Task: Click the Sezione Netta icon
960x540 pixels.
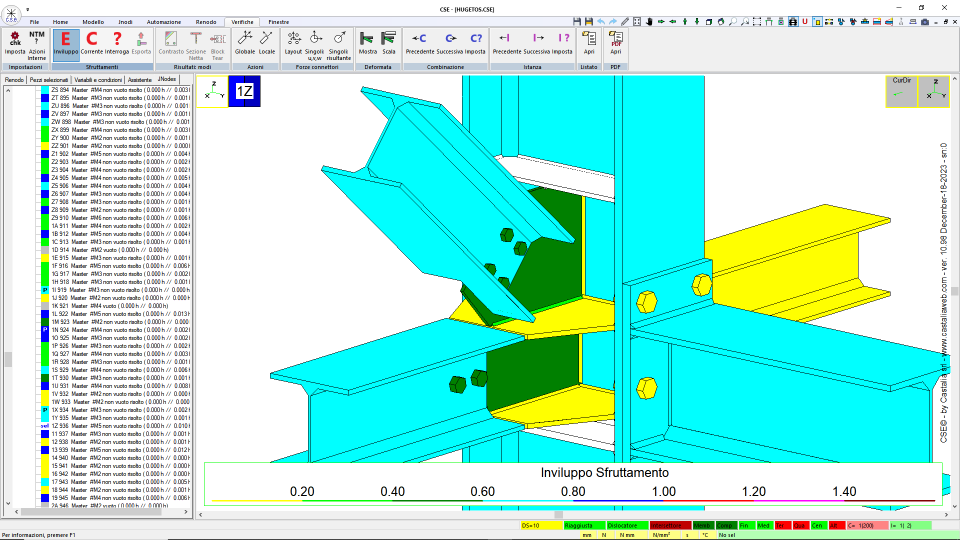Action: pos(196,45)
